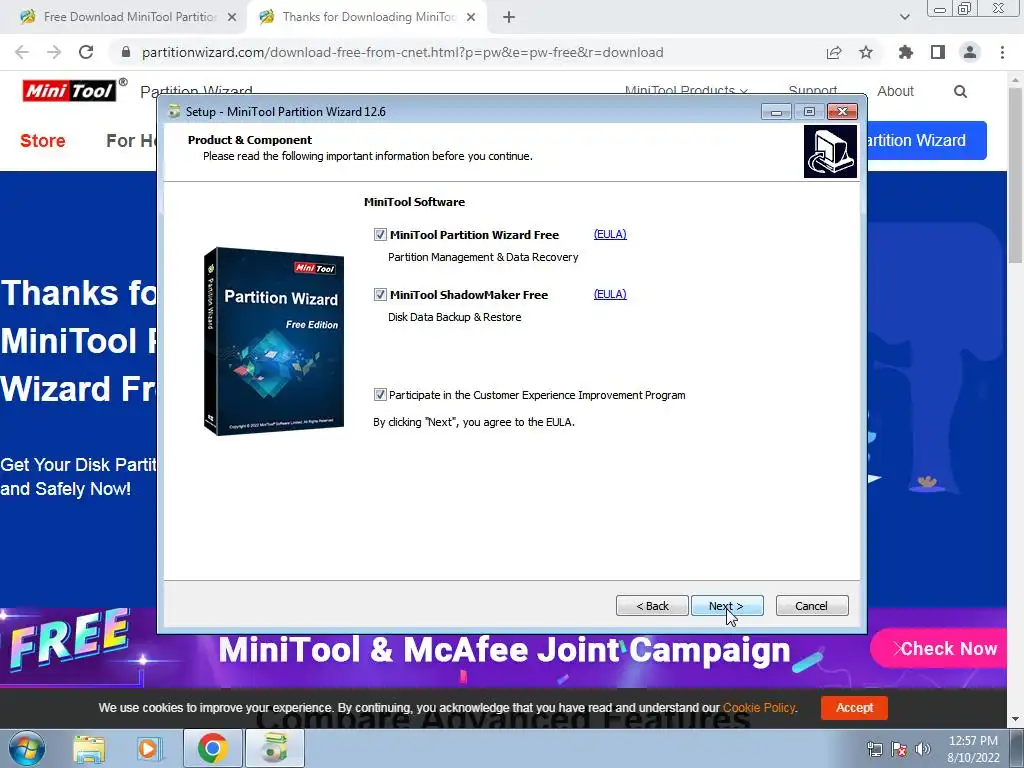Click the volume speaker tray icon
Screen dimensions: 1024x768
[x=923, y=749]
